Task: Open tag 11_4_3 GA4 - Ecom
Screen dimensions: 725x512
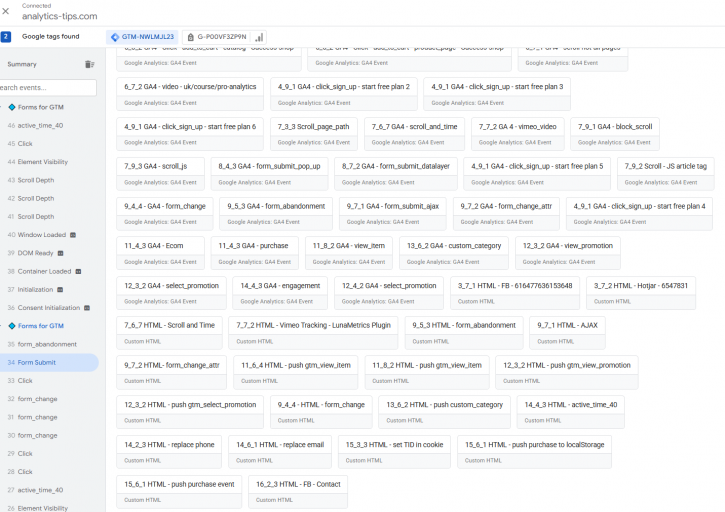Action: (160, 253)
